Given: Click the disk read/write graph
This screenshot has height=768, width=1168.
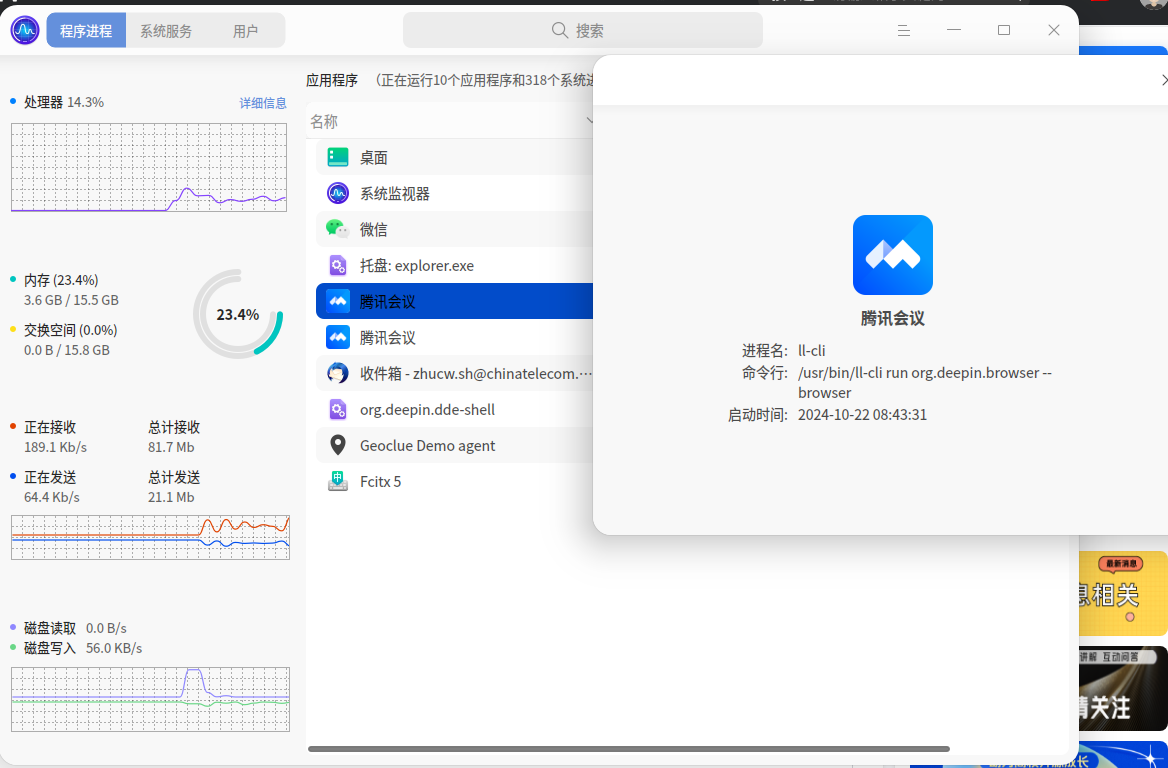Looking at the screenshot, I should (x=150, y=699).
